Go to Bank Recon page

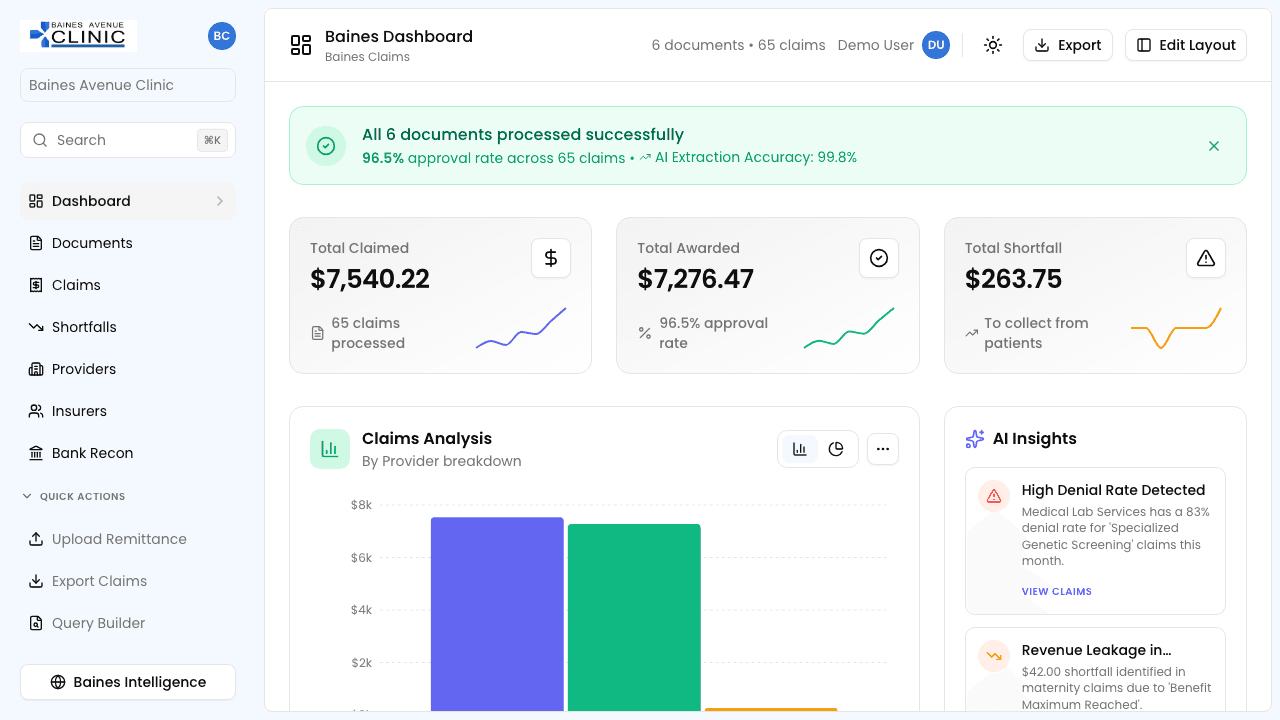pos(92,453)
